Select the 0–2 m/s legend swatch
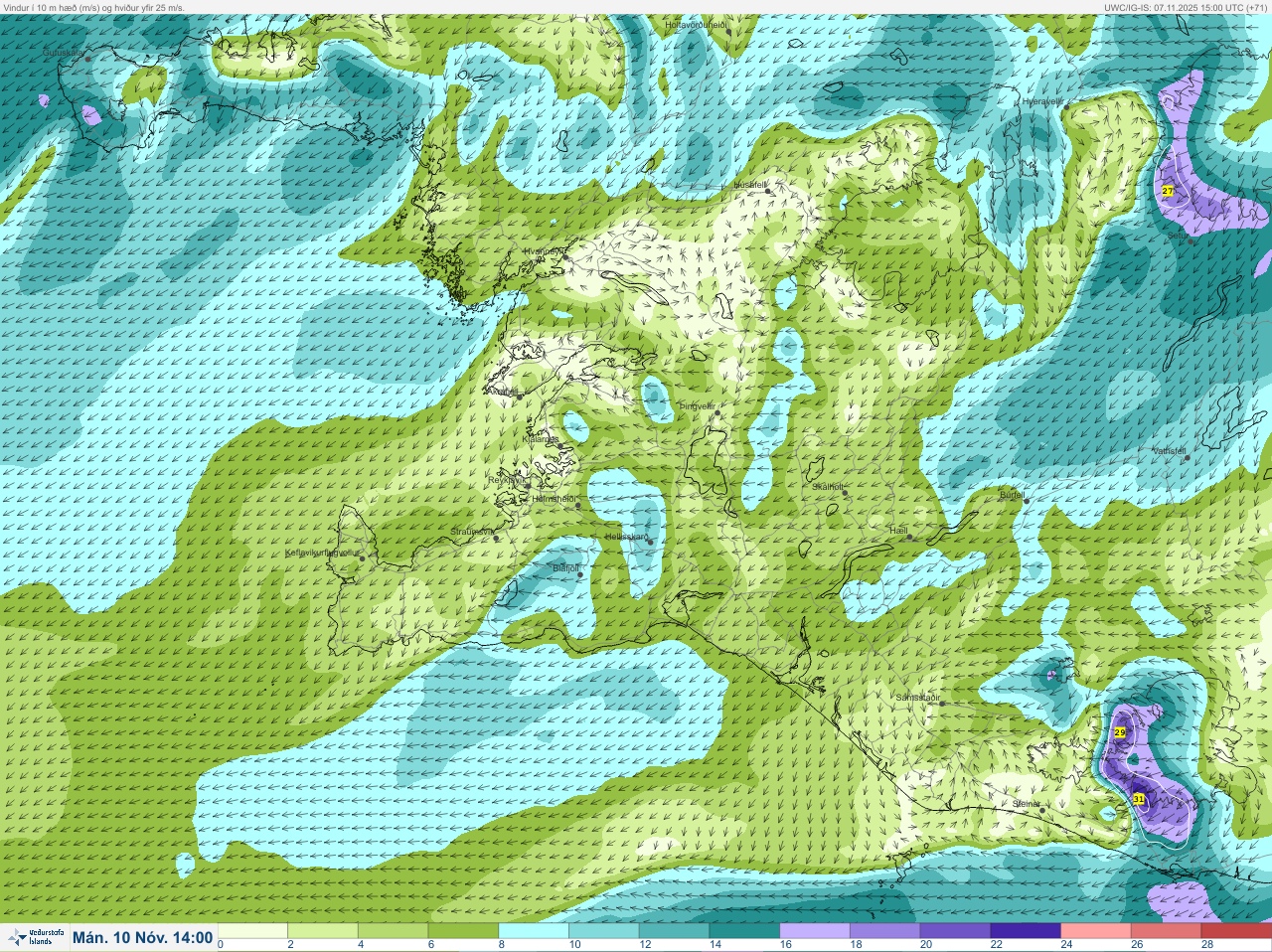 [252, 931]
